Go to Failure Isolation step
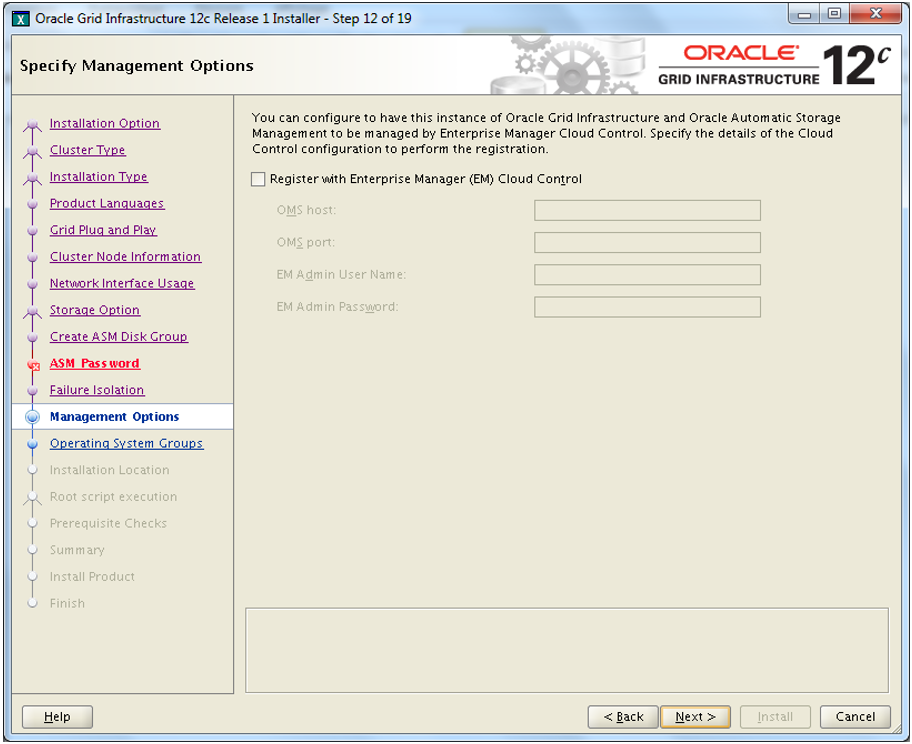912x744 pixels. point(97,390)
